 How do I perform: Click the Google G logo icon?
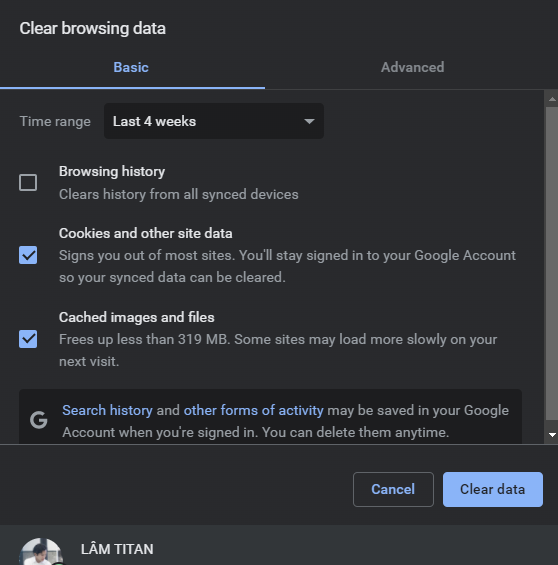click(39, 420)
